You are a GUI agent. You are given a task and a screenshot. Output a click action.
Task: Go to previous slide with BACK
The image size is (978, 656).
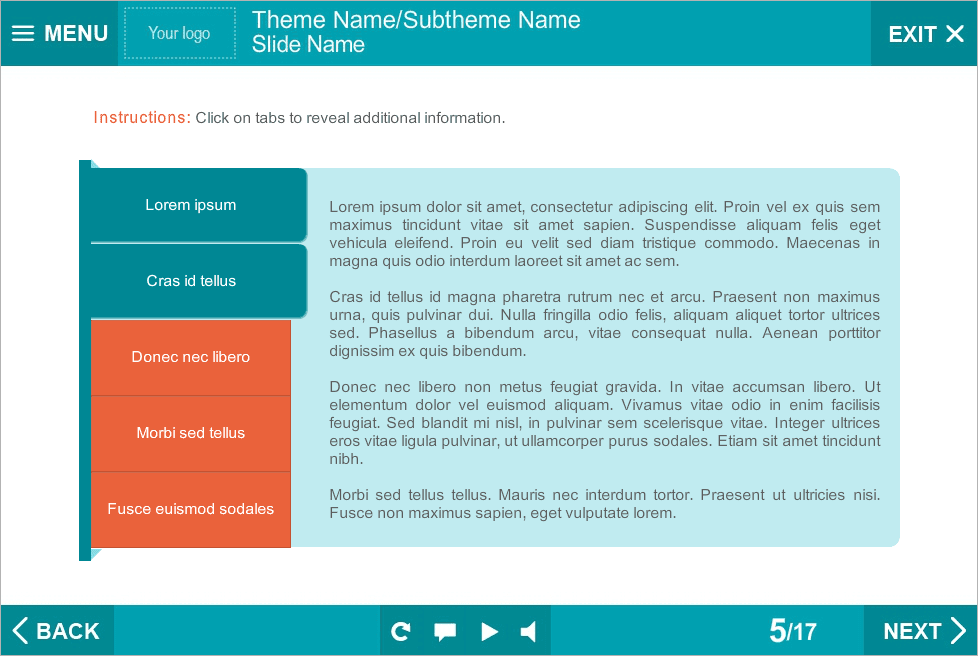[57, 631]
